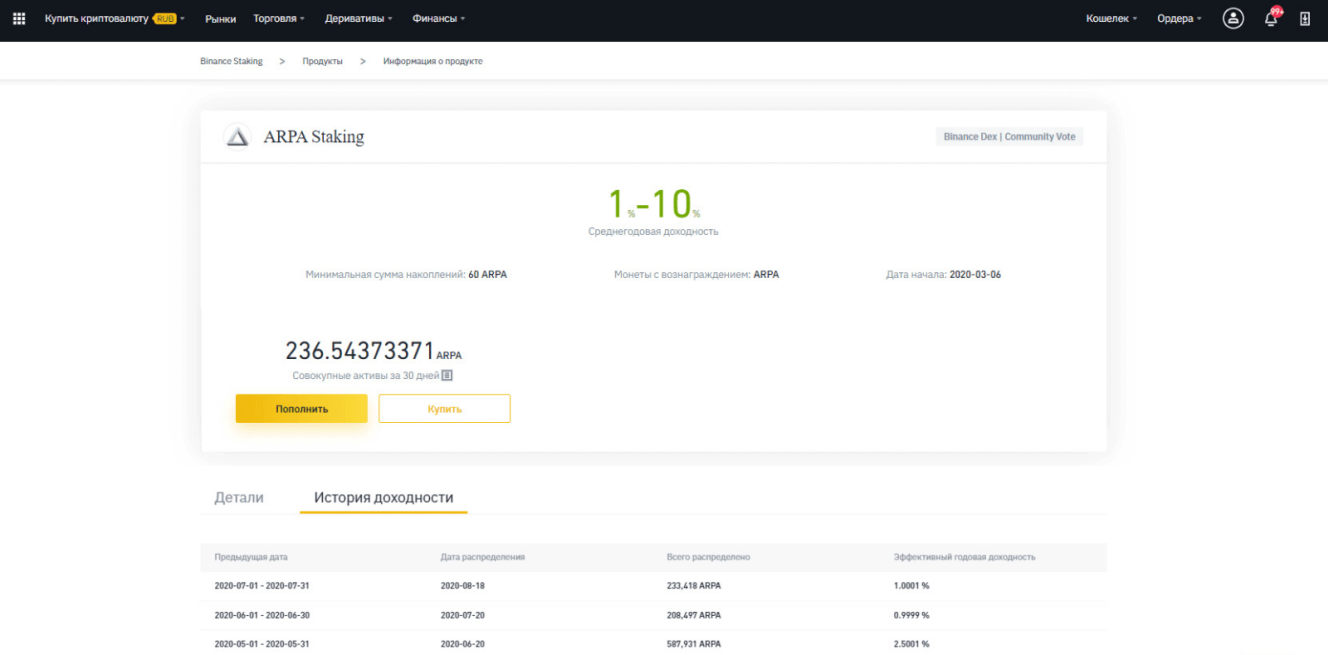The image size is (1328, 655).
Task: Click the Пополнить button
Action: [x=301, y=408]
